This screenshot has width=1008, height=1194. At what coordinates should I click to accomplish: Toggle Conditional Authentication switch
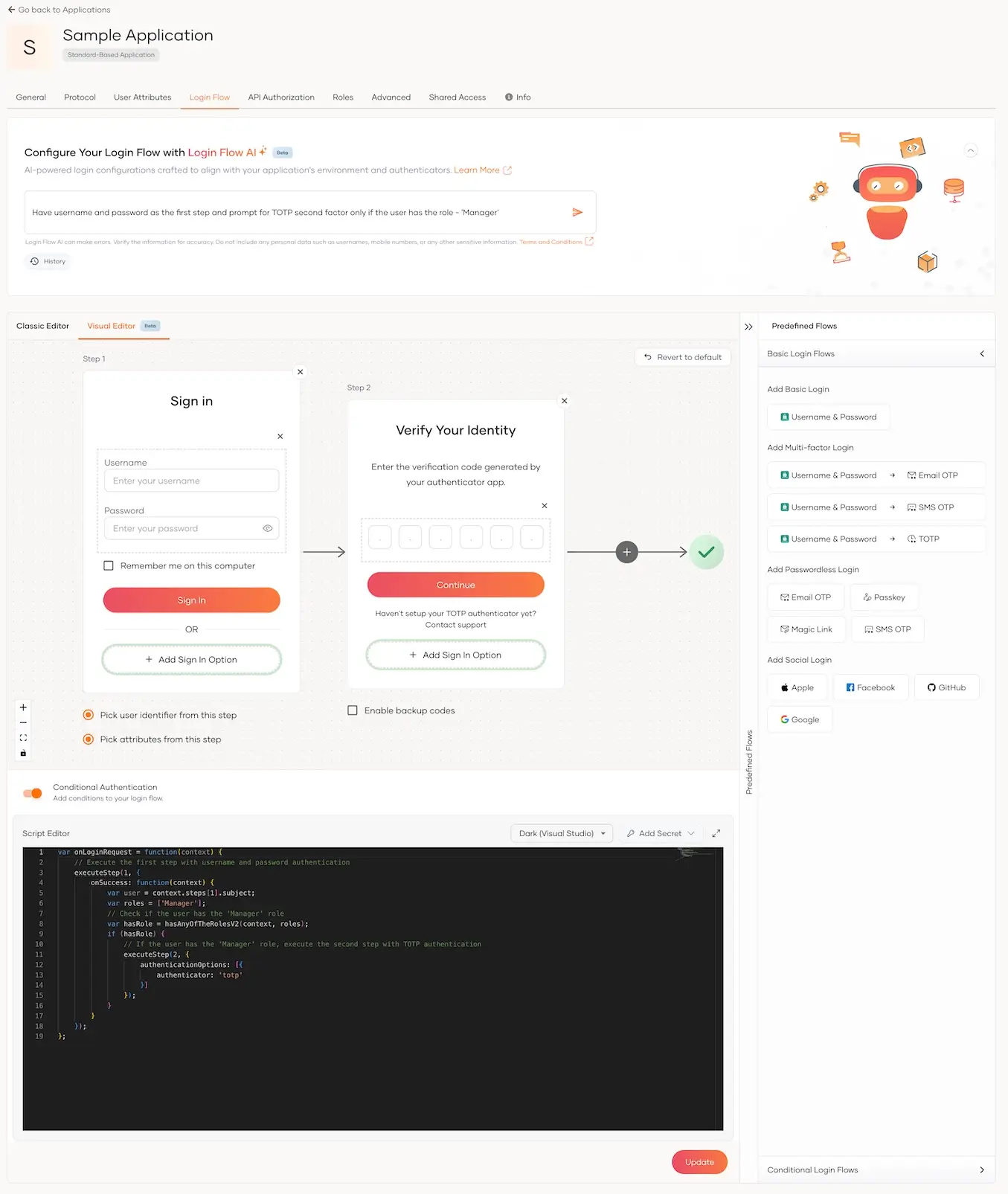[x=33, y=793]
